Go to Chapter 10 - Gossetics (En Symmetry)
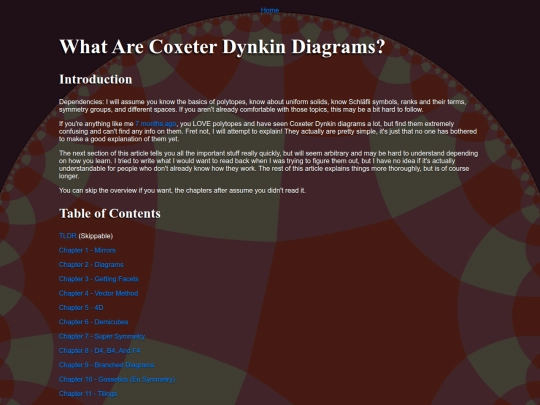 tap(117, 380)
